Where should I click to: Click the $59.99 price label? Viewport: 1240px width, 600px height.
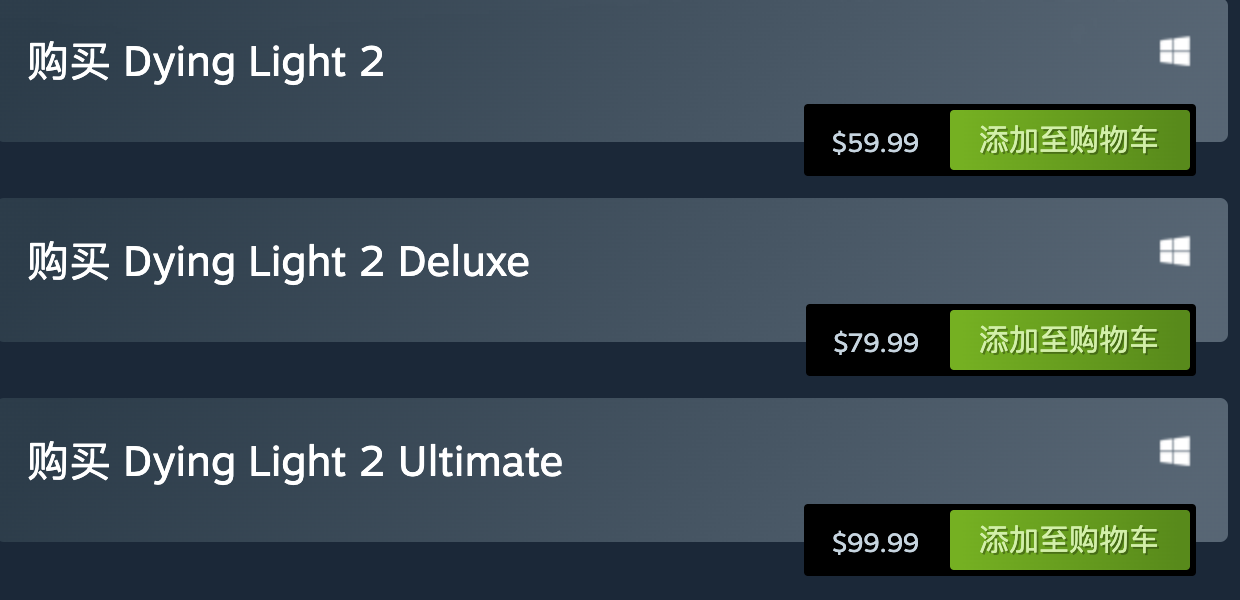click(875, 143)
